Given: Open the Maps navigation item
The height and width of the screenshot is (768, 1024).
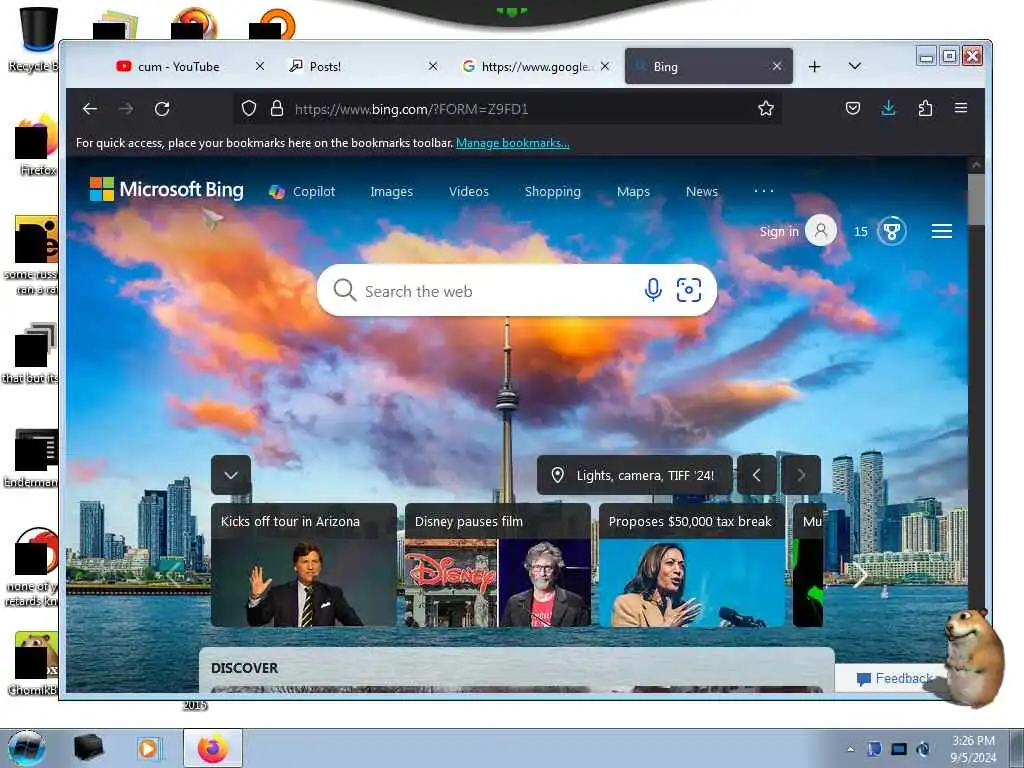Looking at the screenshot, I should pos(633,191).
